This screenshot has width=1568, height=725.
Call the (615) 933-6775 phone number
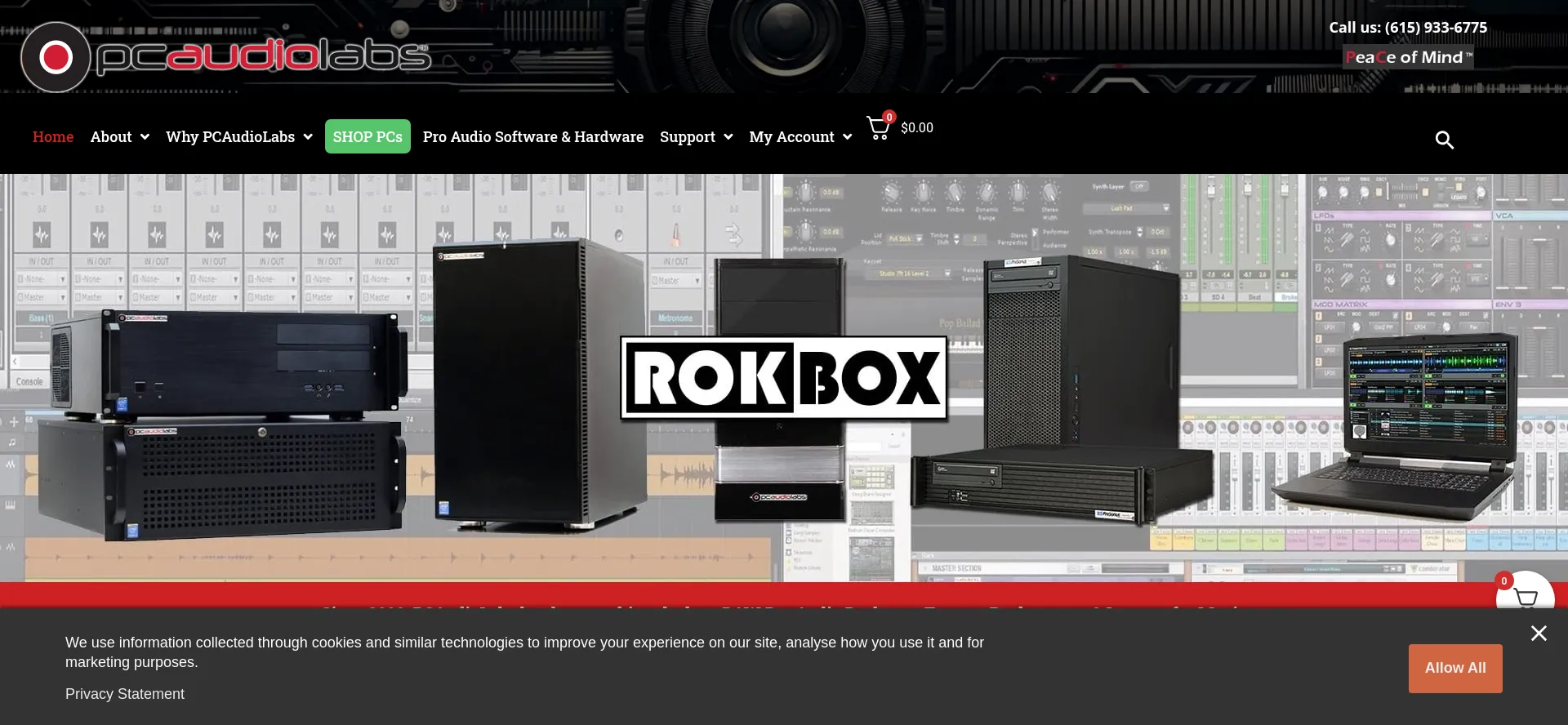[1436, 27]
